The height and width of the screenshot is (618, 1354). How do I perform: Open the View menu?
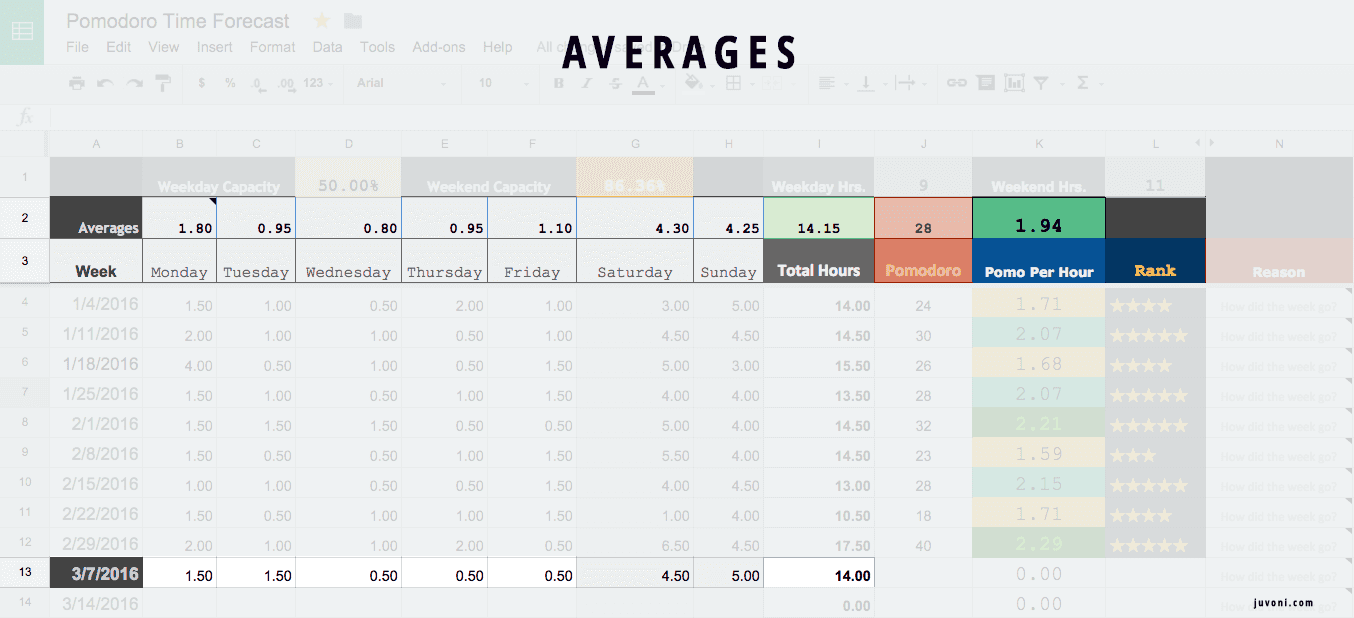(164, 47)
